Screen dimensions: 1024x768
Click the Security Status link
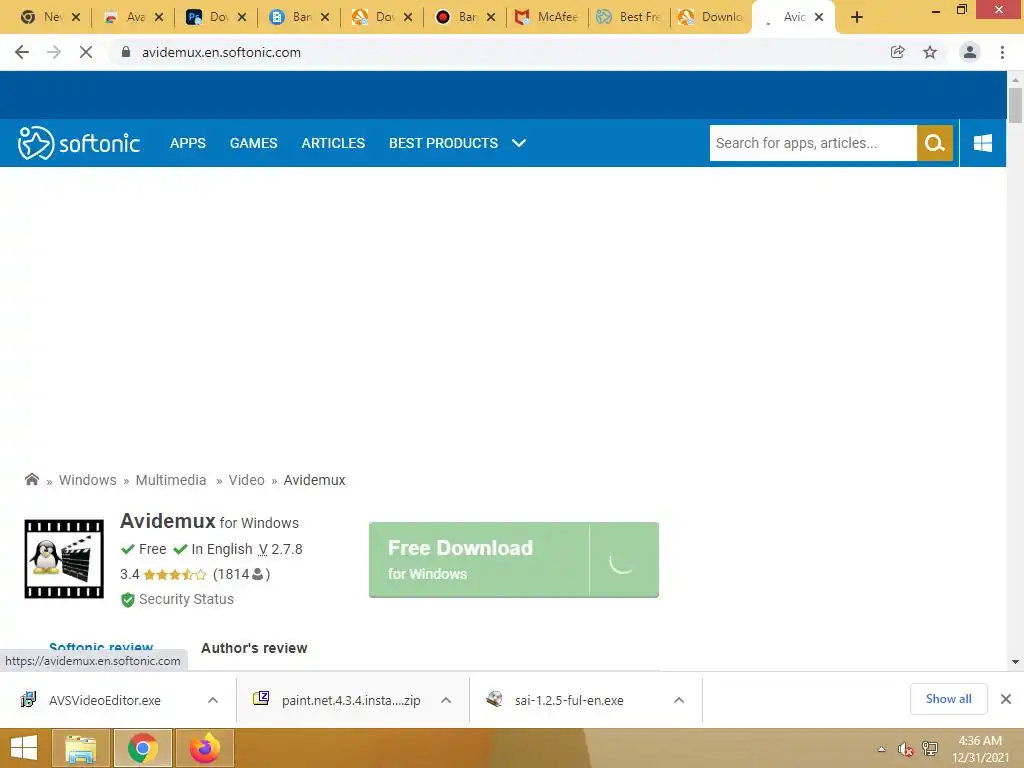pos(186,599)
